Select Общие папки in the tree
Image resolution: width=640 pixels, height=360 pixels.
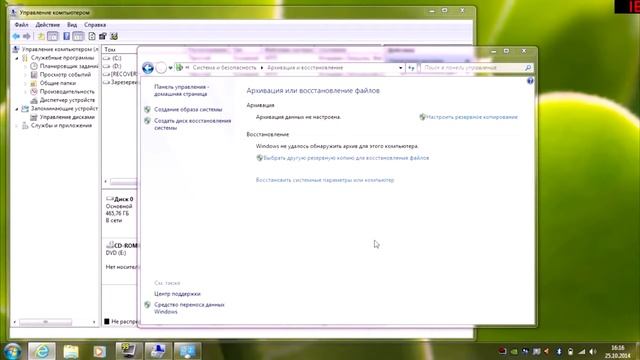(58, 83)
